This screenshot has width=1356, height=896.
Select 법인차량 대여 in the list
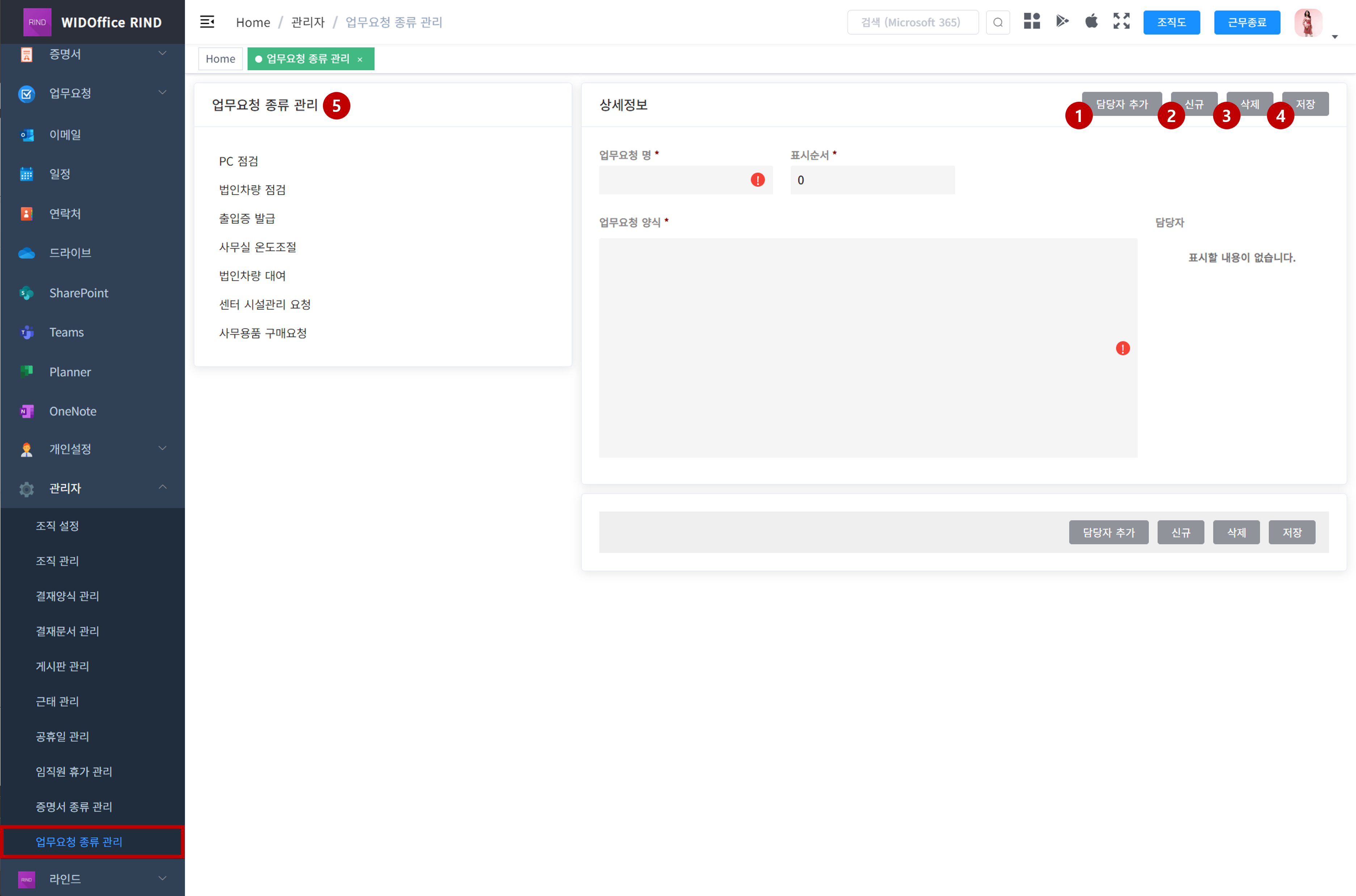point(252,275)
